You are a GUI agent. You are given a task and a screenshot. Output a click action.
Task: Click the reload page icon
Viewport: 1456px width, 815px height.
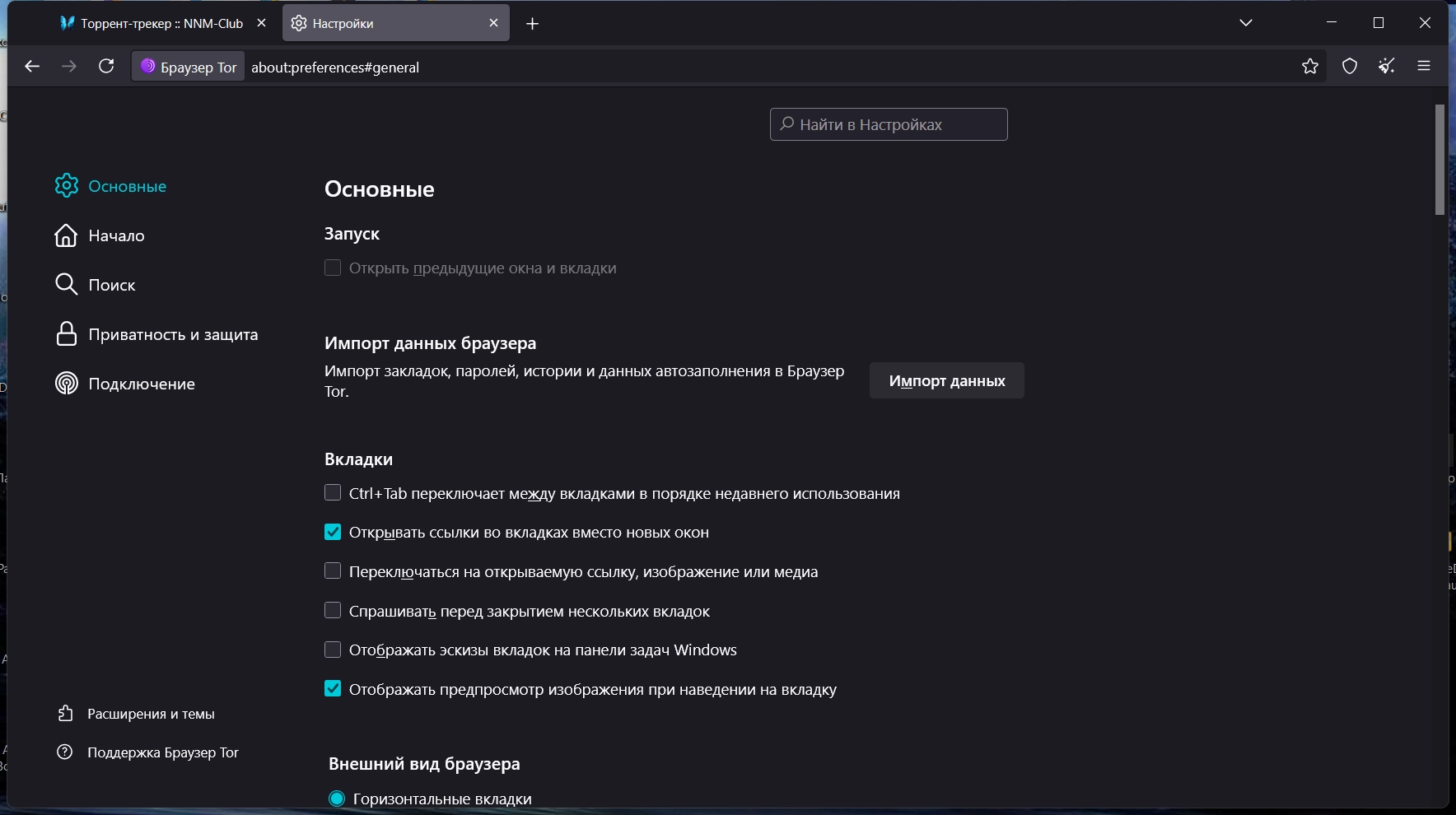point(106,67)
